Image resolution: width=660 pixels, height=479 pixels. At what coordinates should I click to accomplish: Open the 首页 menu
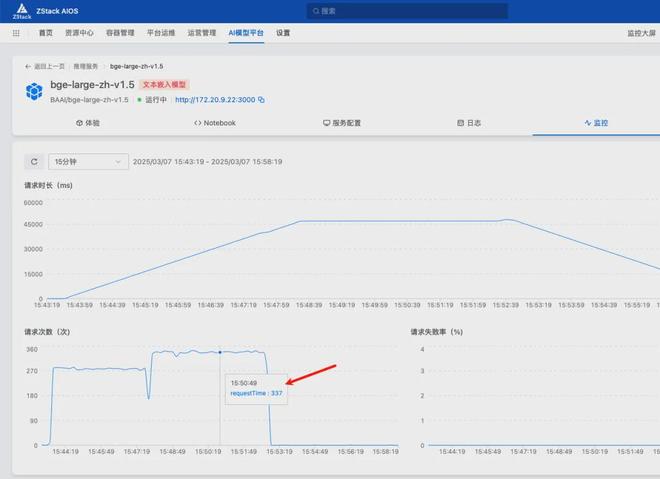point(45,33)
